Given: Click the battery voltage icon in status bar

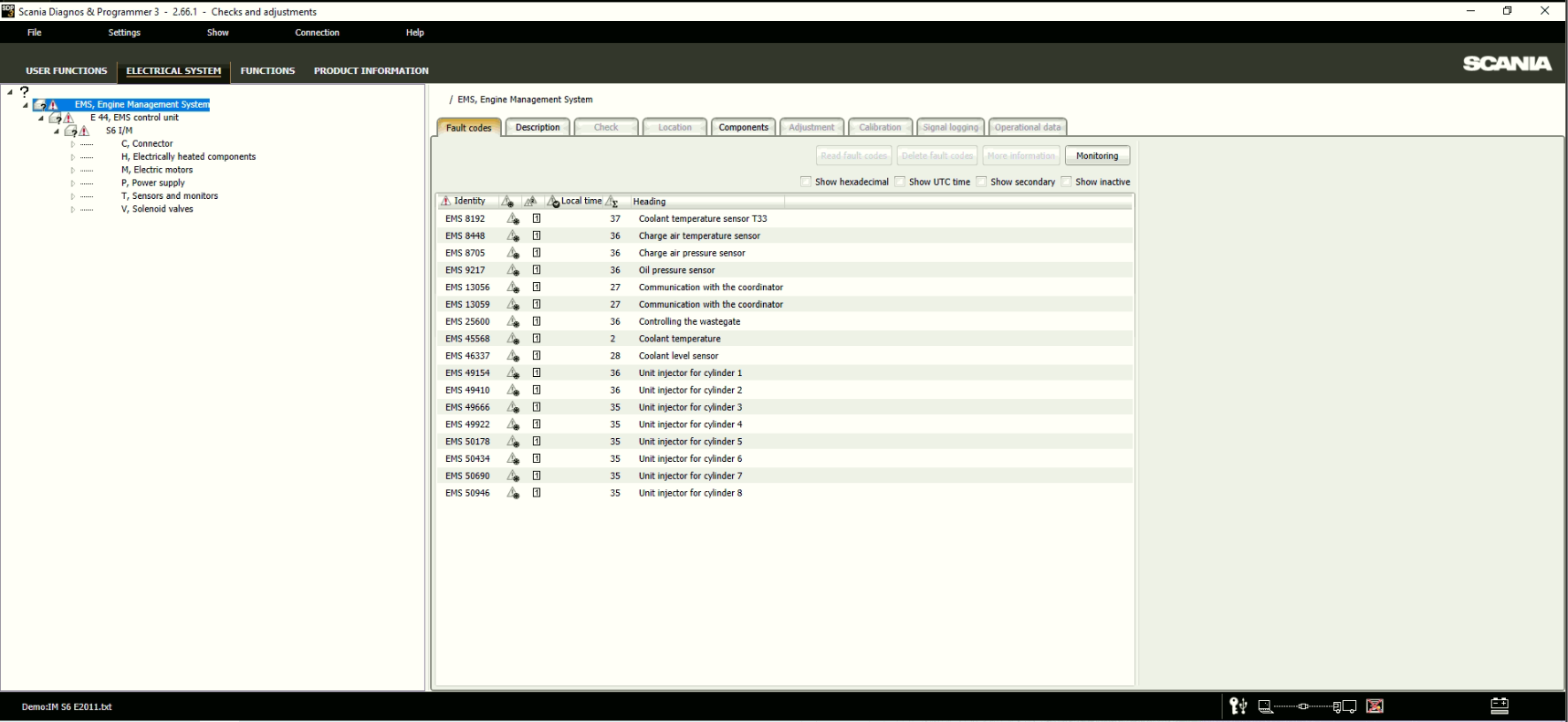Looking at the screenshot, I should coord(1500,706).
